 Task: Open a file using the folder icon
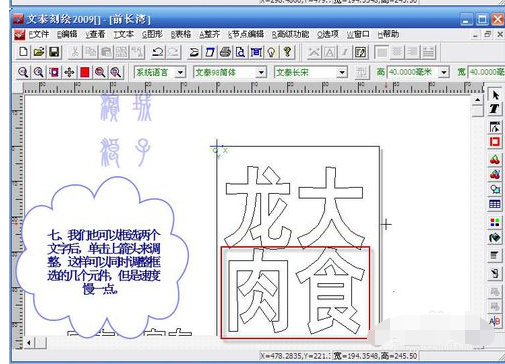click(39, 52)
